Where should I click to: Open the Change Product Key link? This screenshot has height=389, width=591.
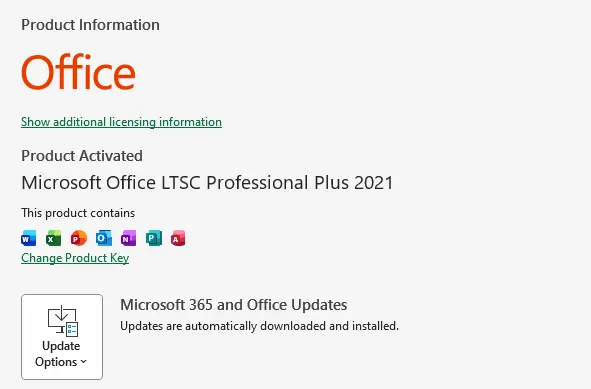point(75,258)
